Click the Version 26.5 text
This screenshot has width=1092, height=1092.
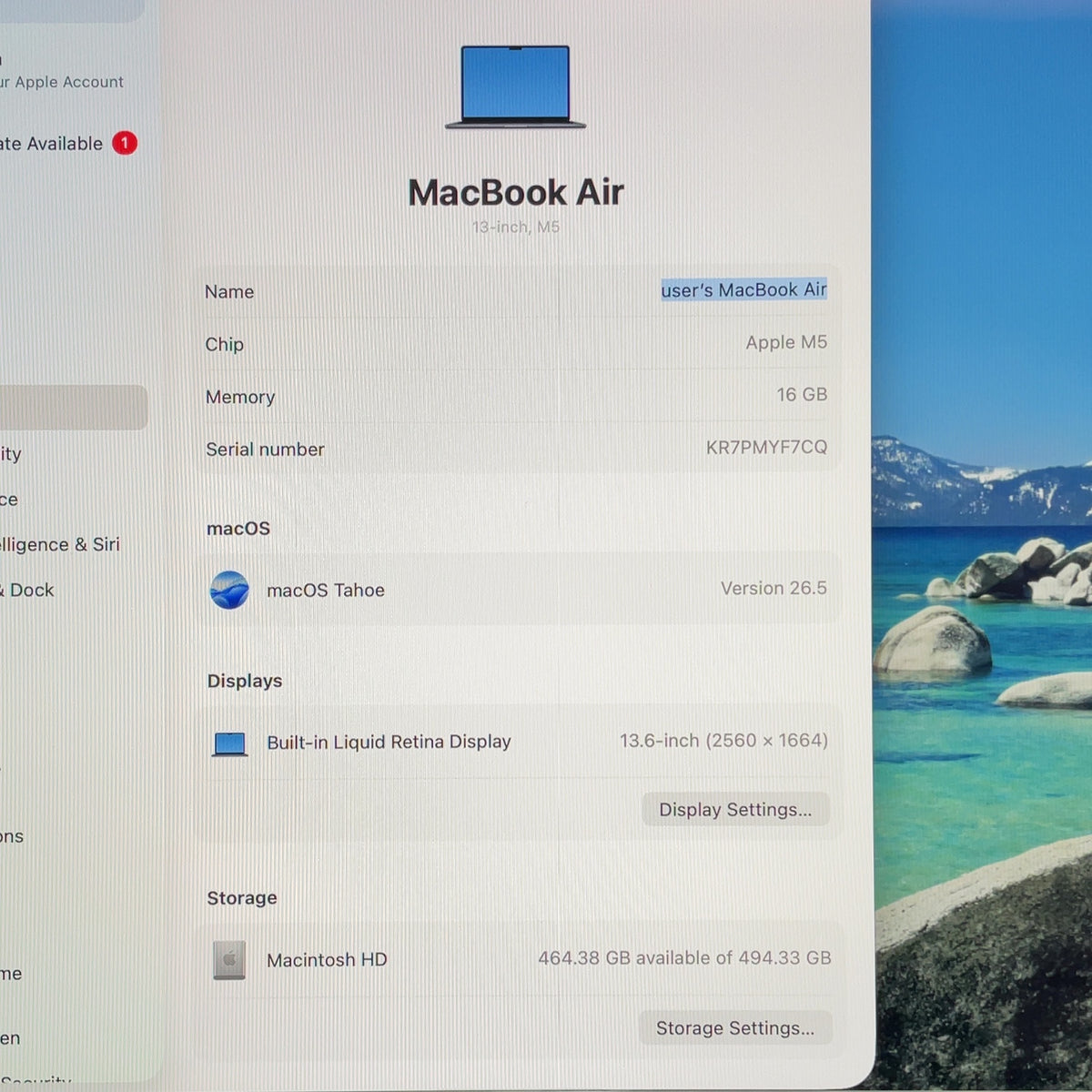[x=773, y=588]
